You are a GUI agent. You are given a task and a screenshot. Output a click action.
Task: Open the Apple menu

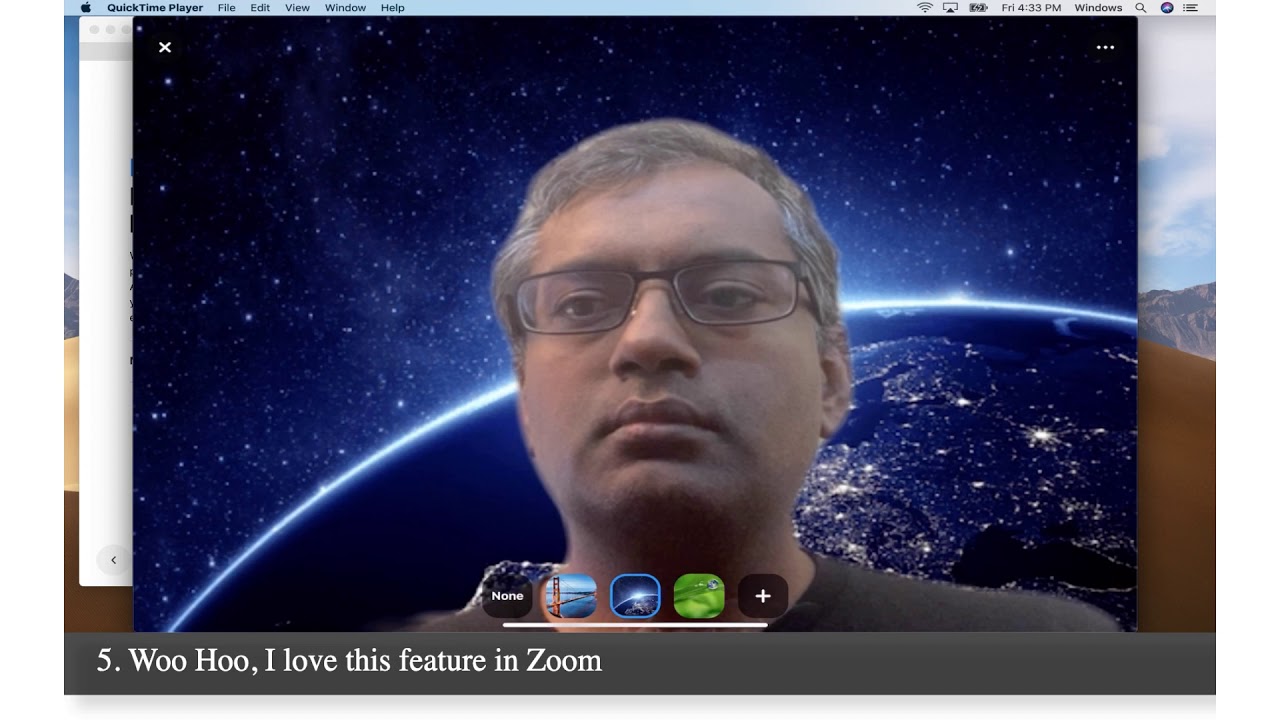(x=85, y=8)
